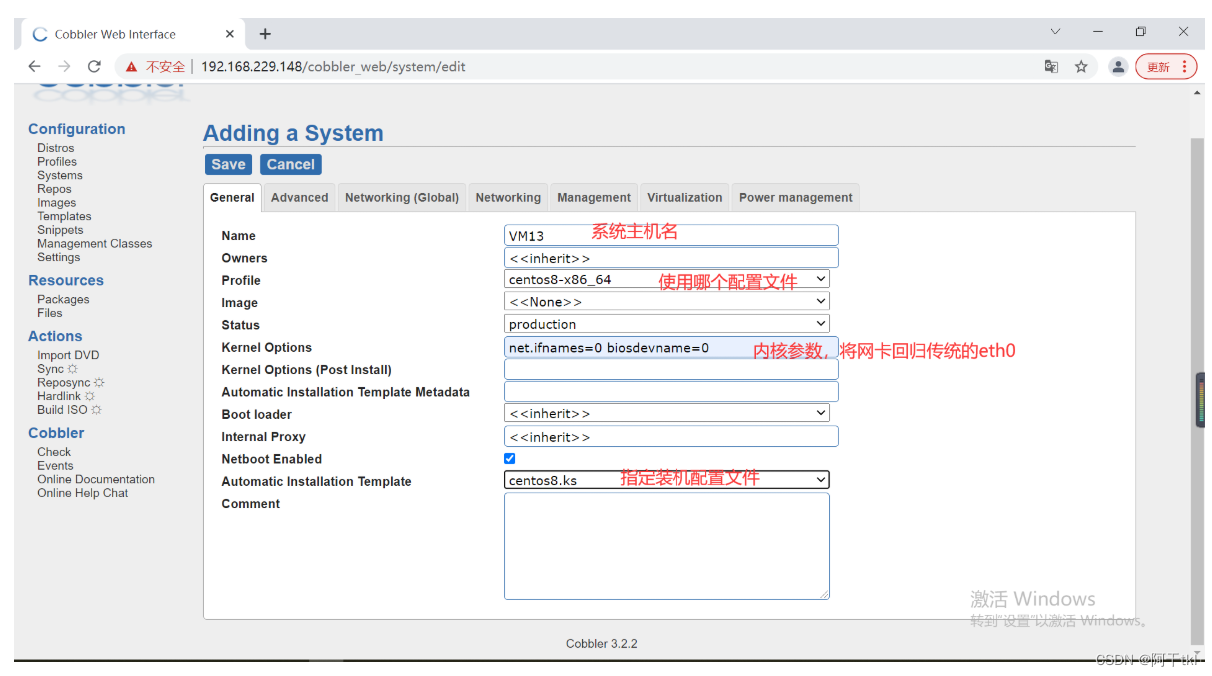Open the Distros link
The height and width of the screenshot is (676, 1212).
point(56,148)
